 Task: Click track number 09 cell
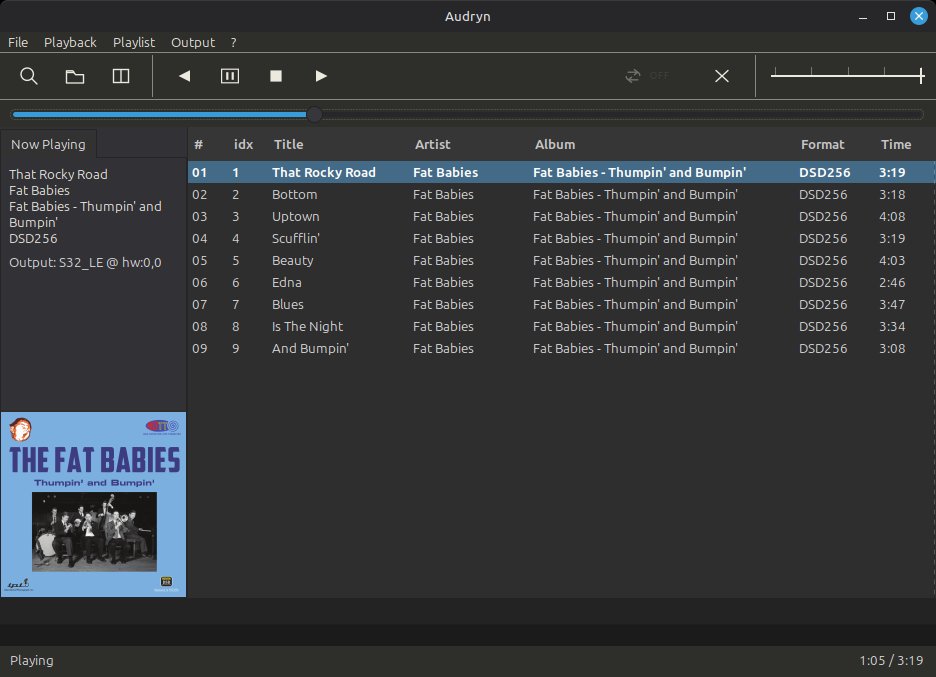pyautogui.click(x=199, y=349)
